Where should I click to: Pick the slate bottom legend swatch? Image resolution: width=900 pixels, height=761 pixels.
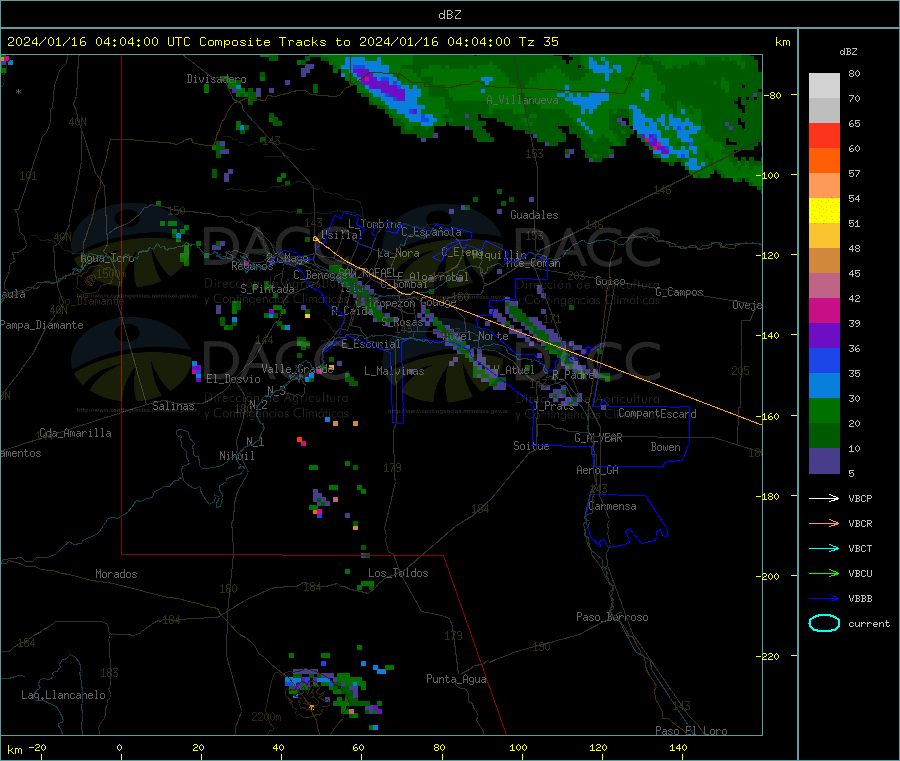click(x=824, y=461)
